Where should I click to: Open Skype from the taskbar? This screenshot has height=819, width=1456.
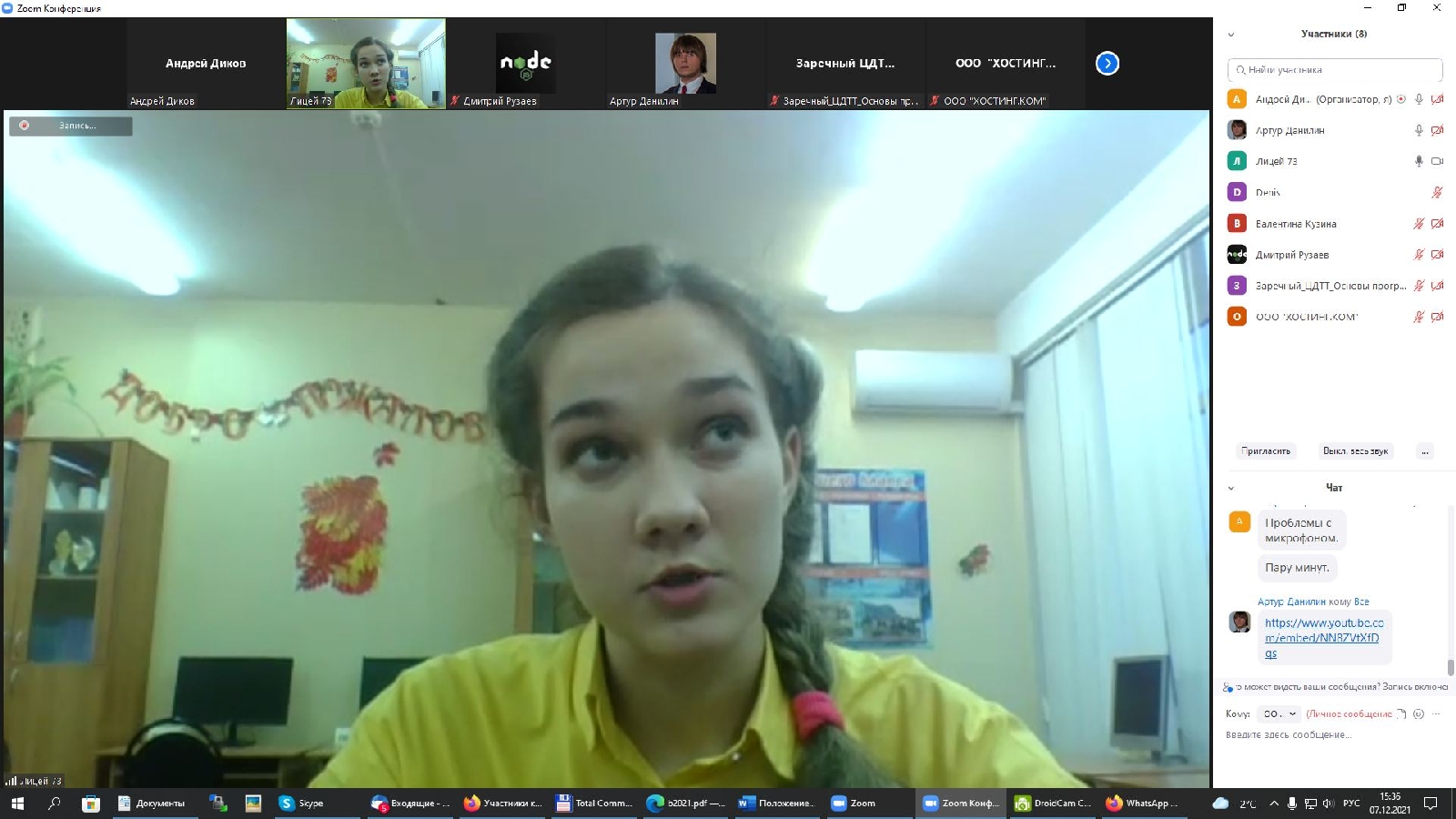(x=301, y=803)
